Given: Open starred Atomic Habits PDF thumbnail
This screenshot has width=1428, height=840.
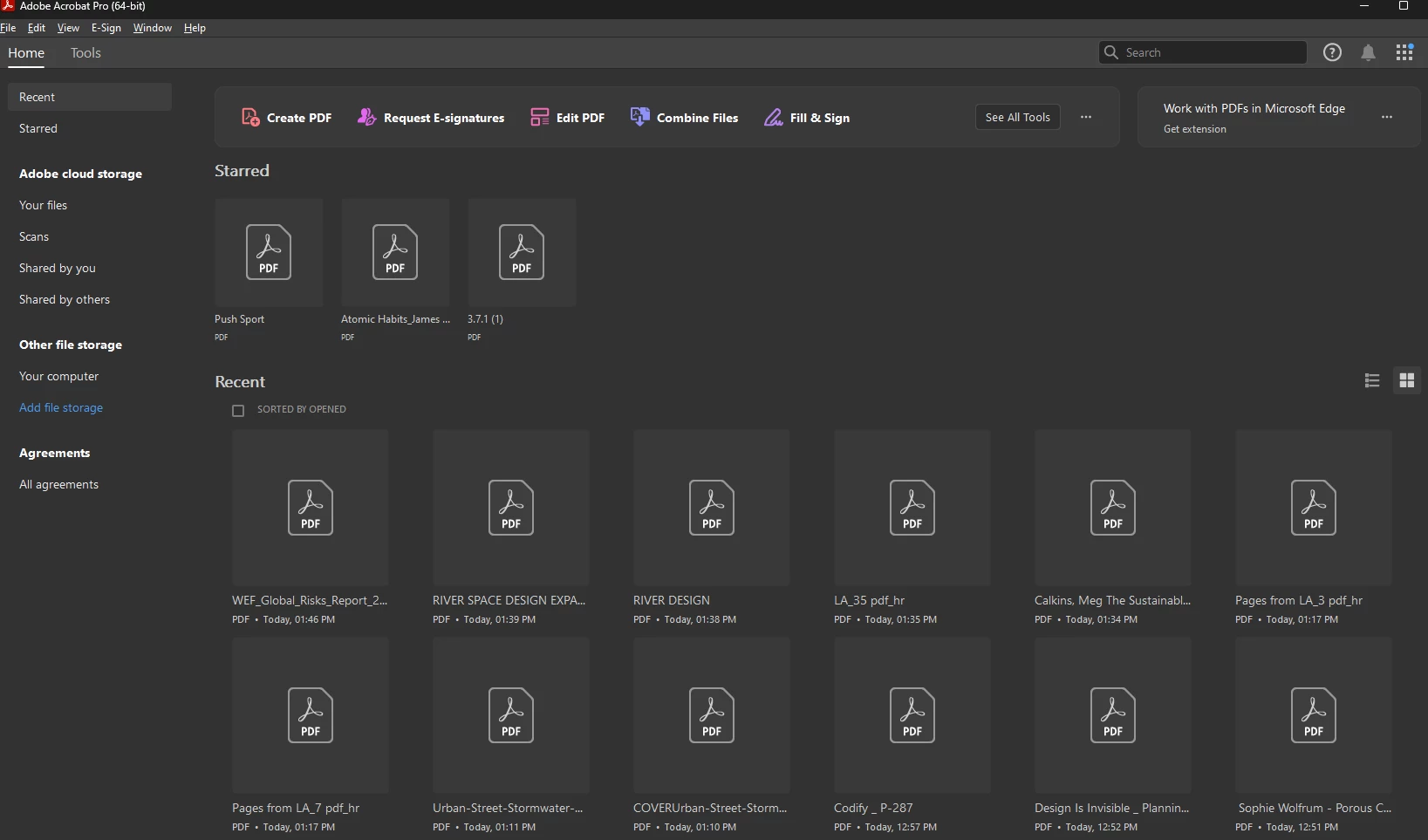Looking at the screenshot, I should click(x=395, y=253).
